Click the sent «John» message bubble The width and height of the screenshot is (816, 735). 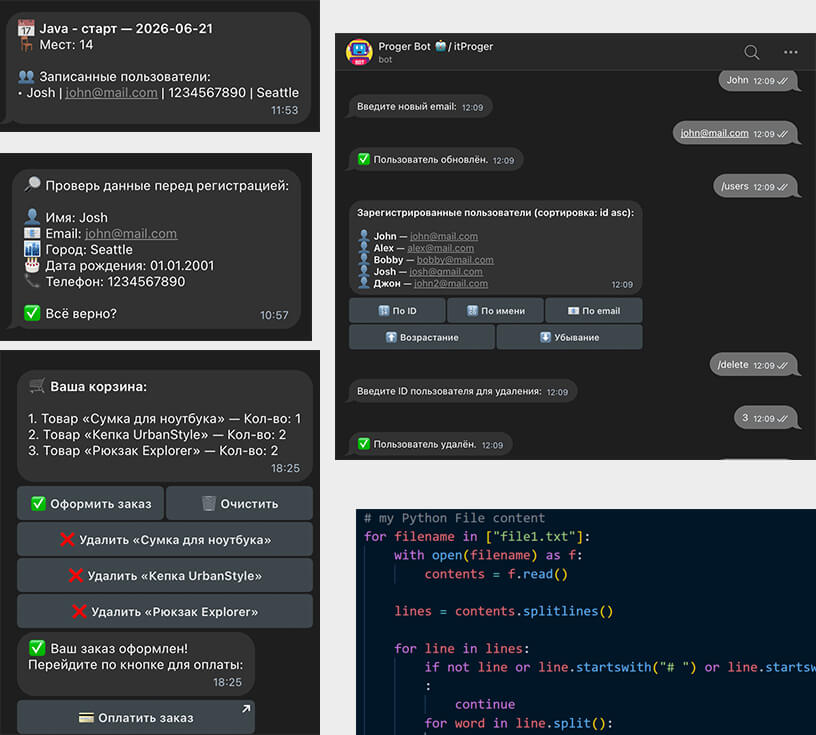(x=758, y=81)
